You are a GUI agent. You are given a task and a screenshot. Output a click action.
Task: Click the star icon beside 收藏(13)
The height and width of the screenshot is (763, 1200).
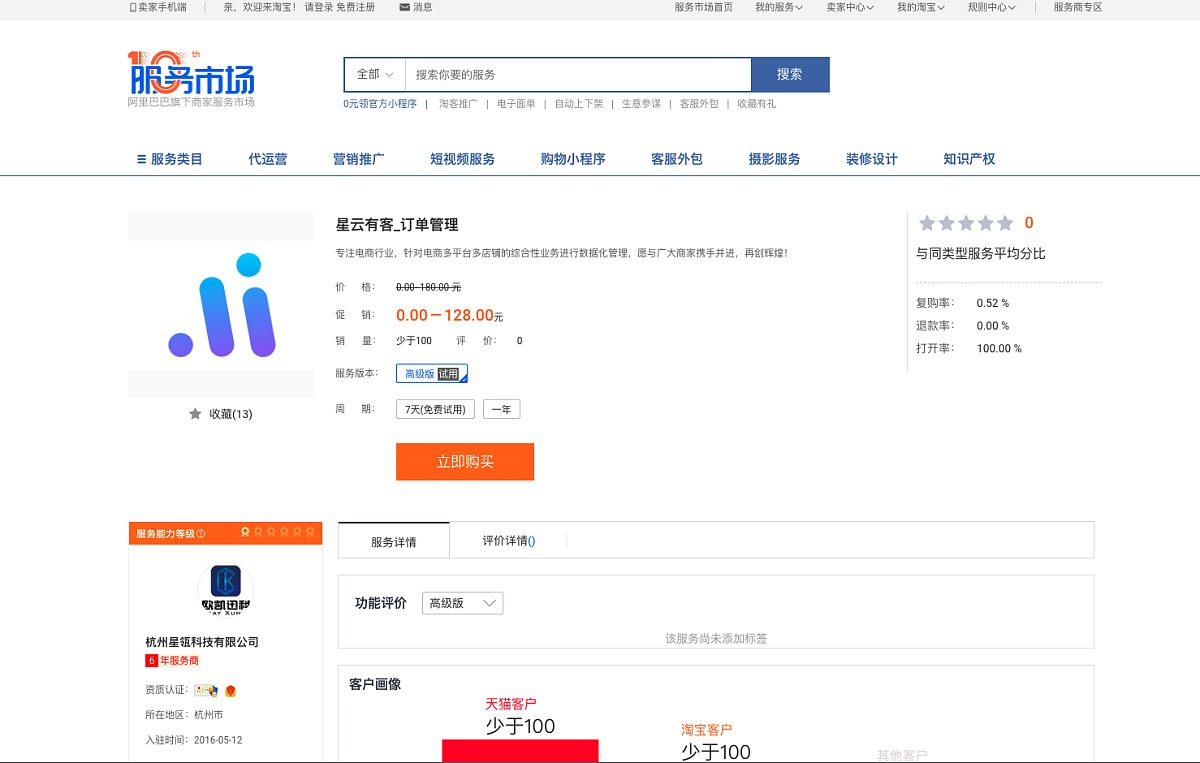coord(195,414)
